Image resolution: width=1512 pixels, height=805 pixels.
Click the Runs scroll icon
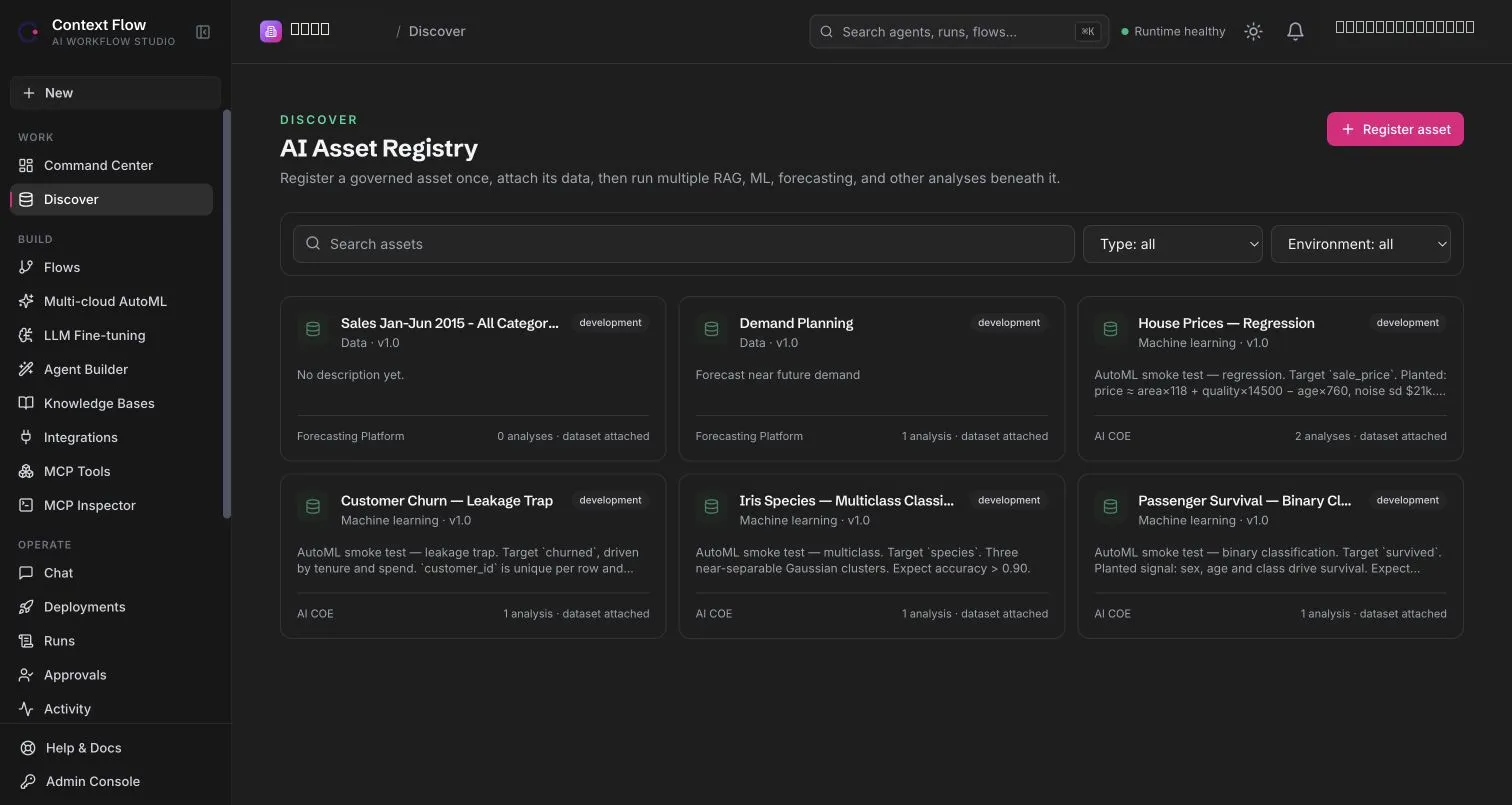[26, 641]
